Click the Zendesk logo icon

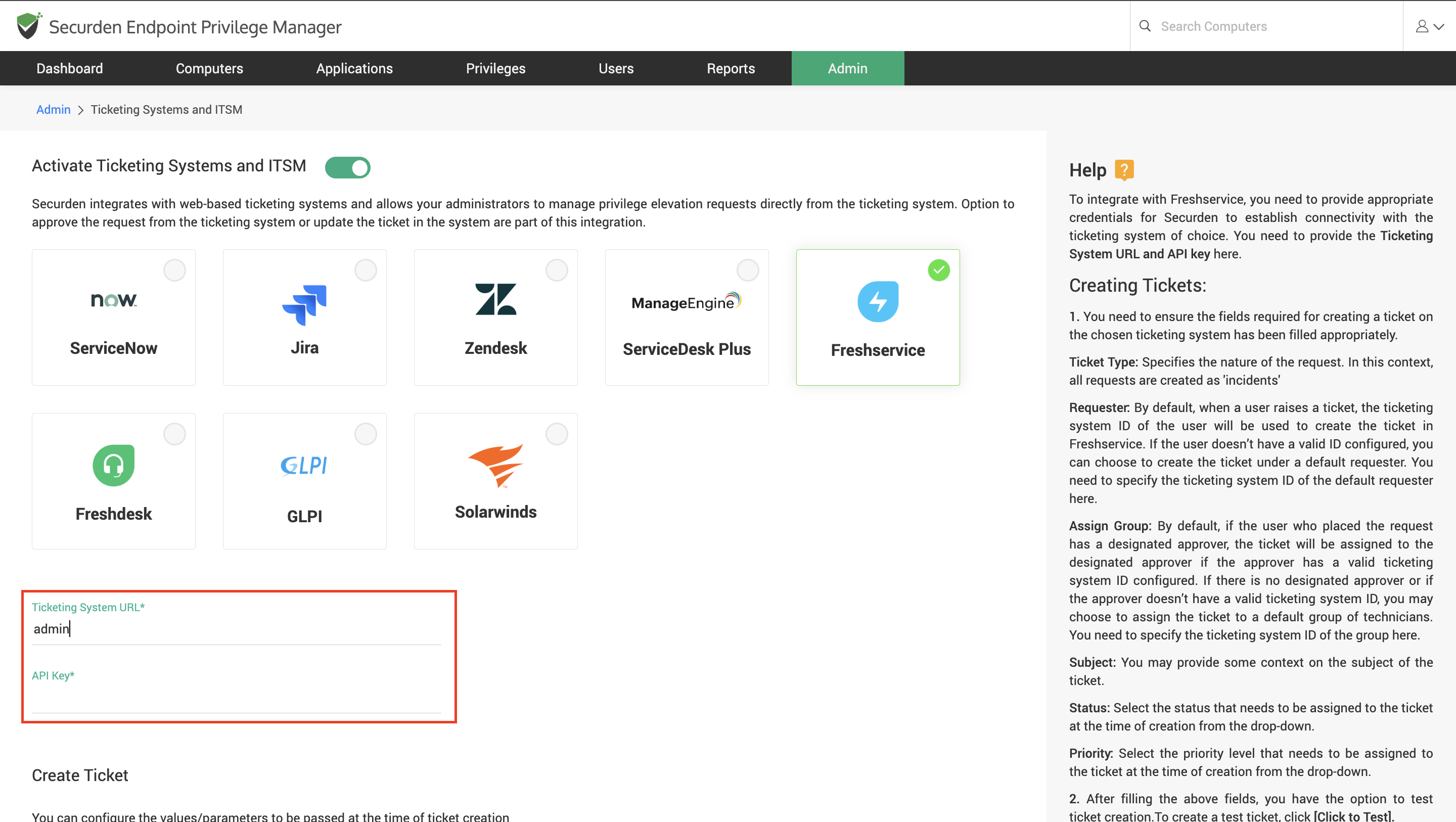pos(495,299)
